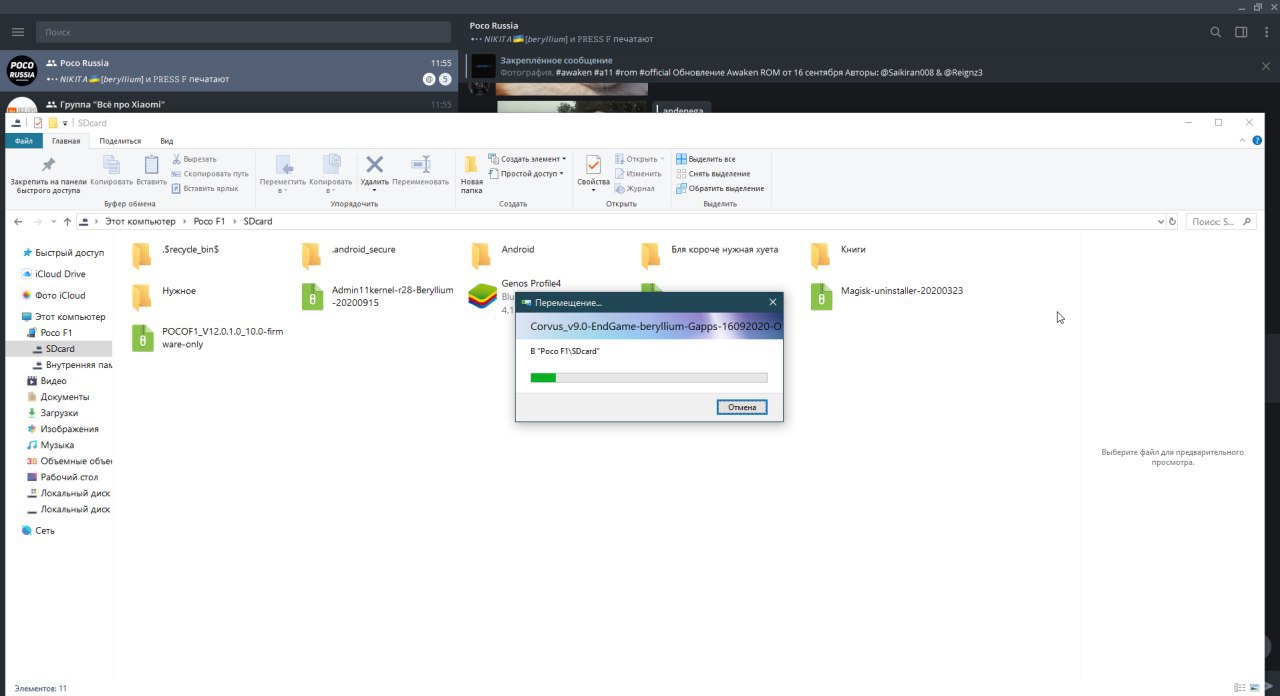Click Poco F1 in address breadcrumb
The width and height of the screenshot is (1280, 696).
pyautogui.click(x=209, y=221)
